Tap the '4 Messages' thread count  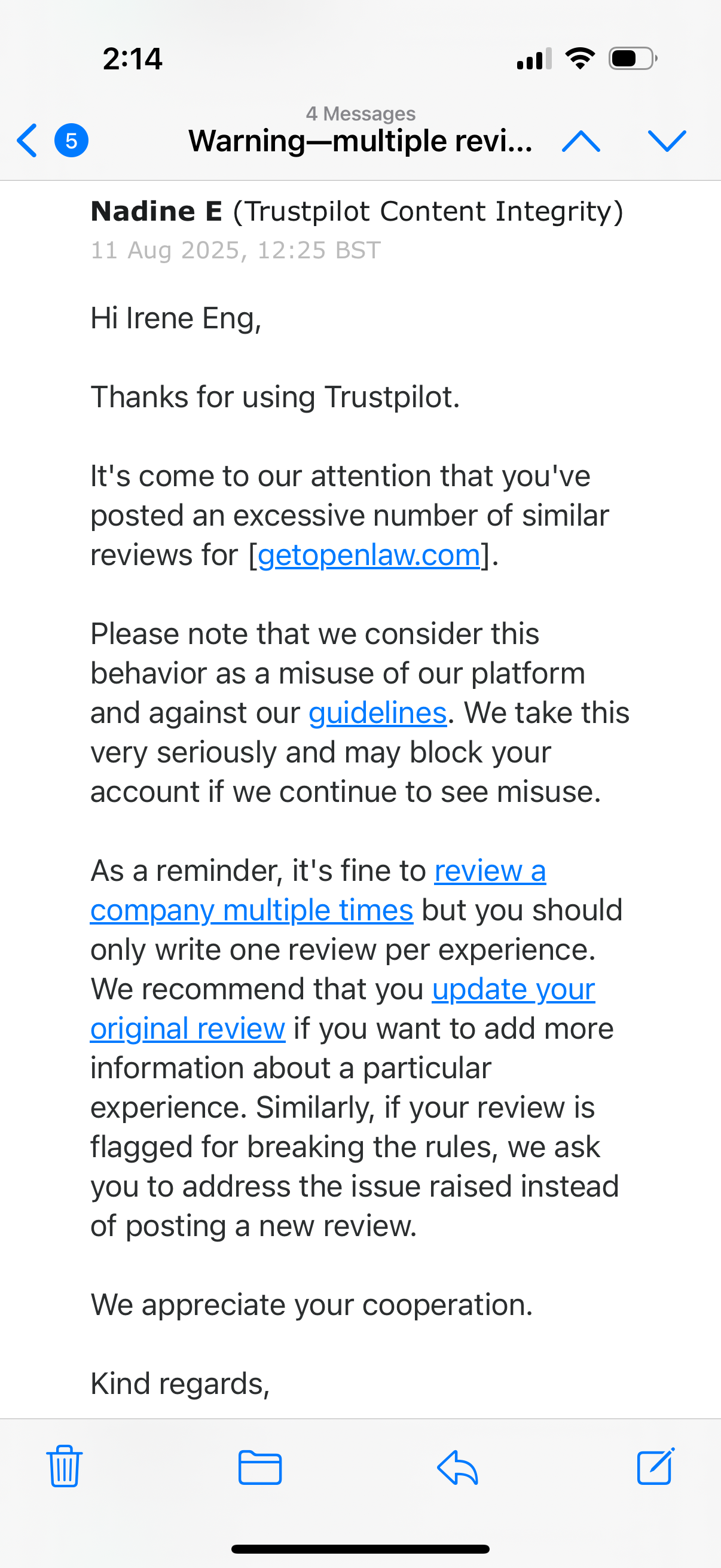(360, 113)
